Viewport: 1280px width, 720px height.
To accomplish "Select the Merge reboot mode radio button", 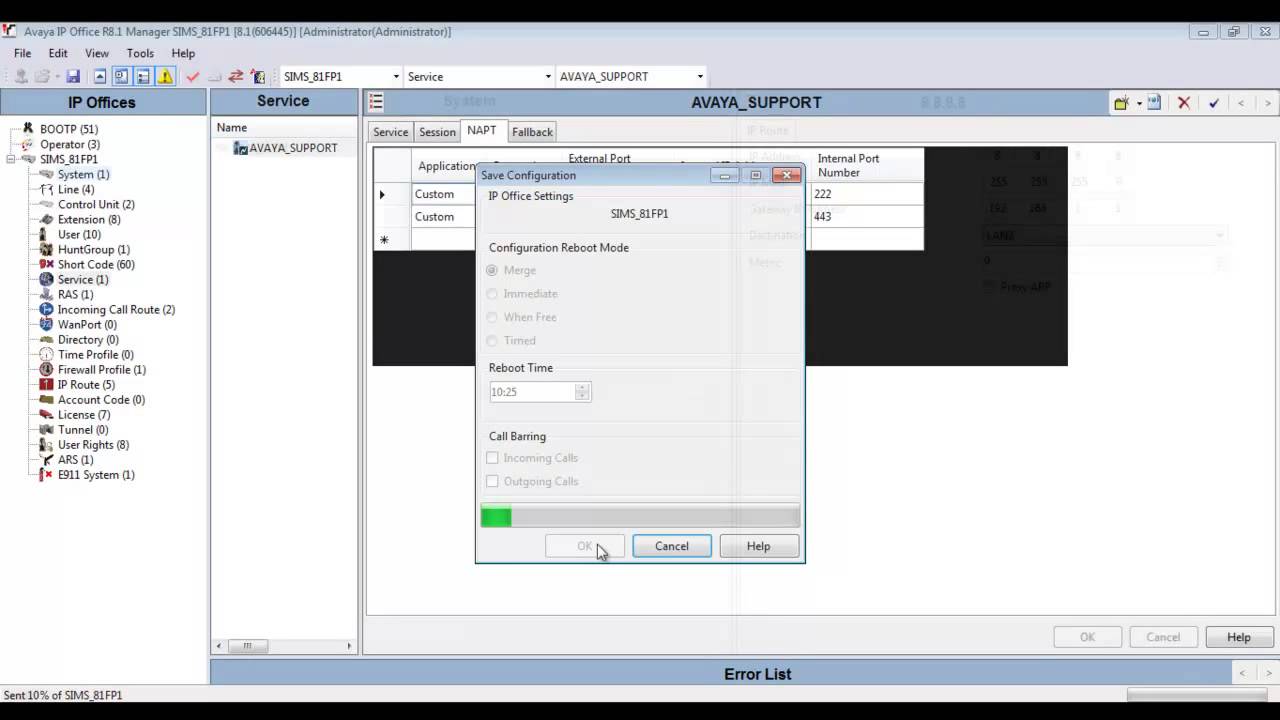I will coord(492,270).
